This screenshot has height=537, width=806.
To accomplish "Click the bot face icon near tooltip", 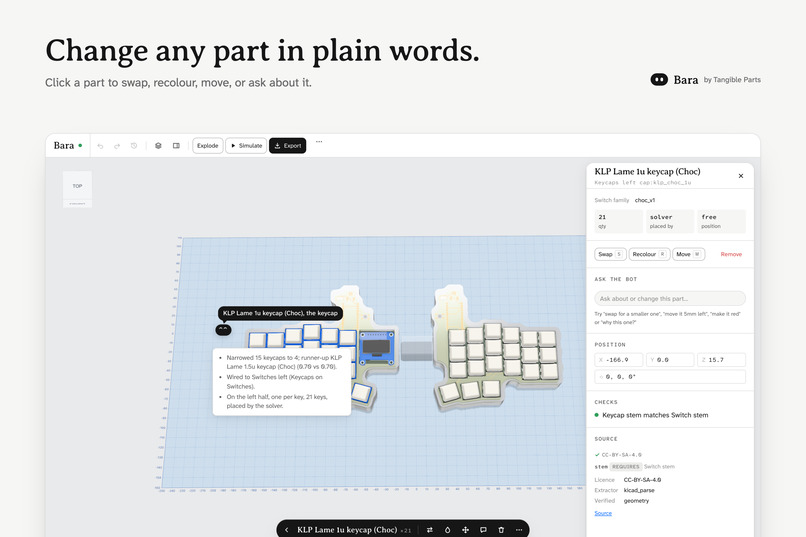I will pyautogui.click(x=223, y=329).
